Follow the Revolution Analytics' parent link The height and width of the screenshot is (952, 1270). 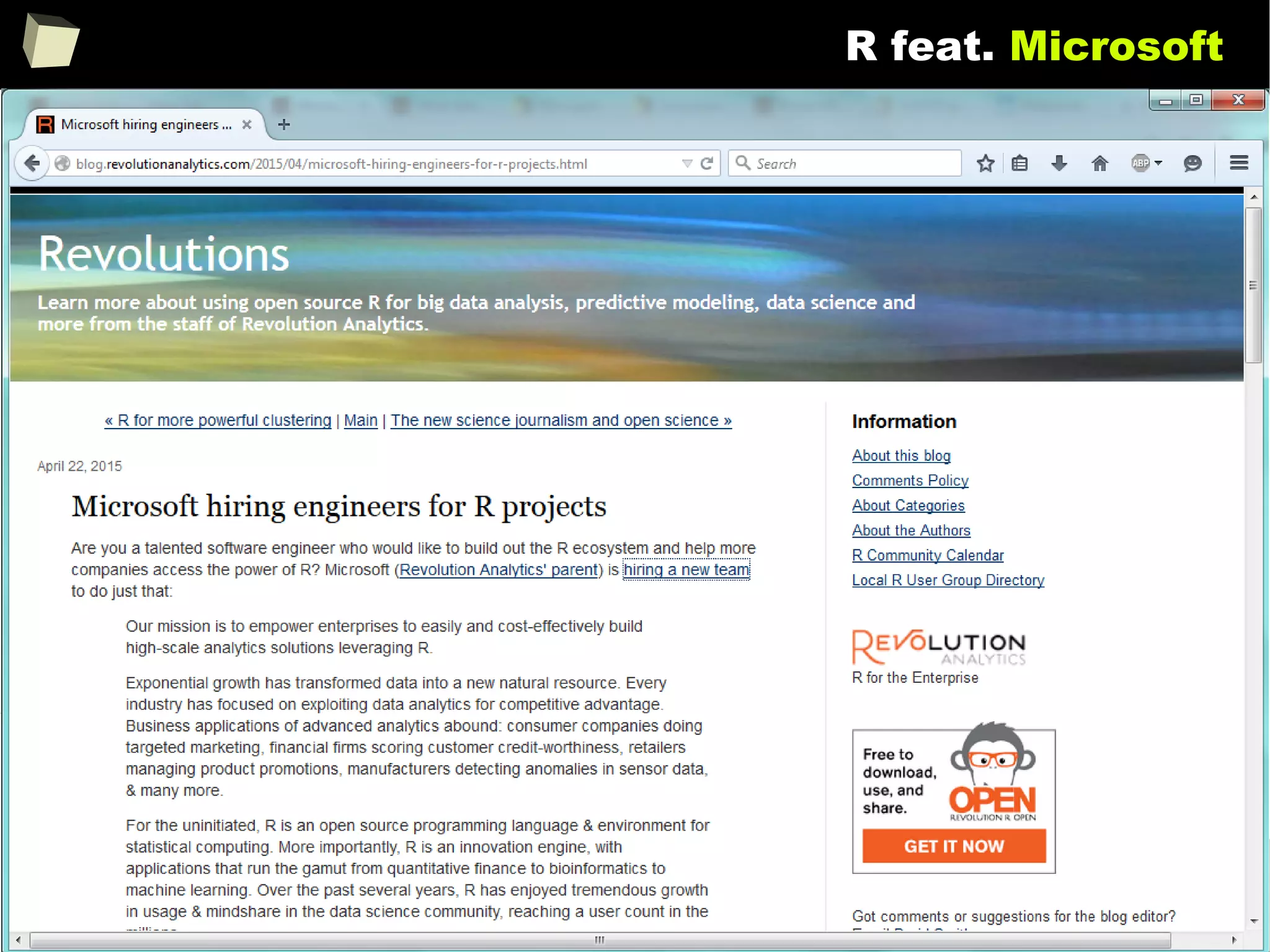(x=499, y=570)
